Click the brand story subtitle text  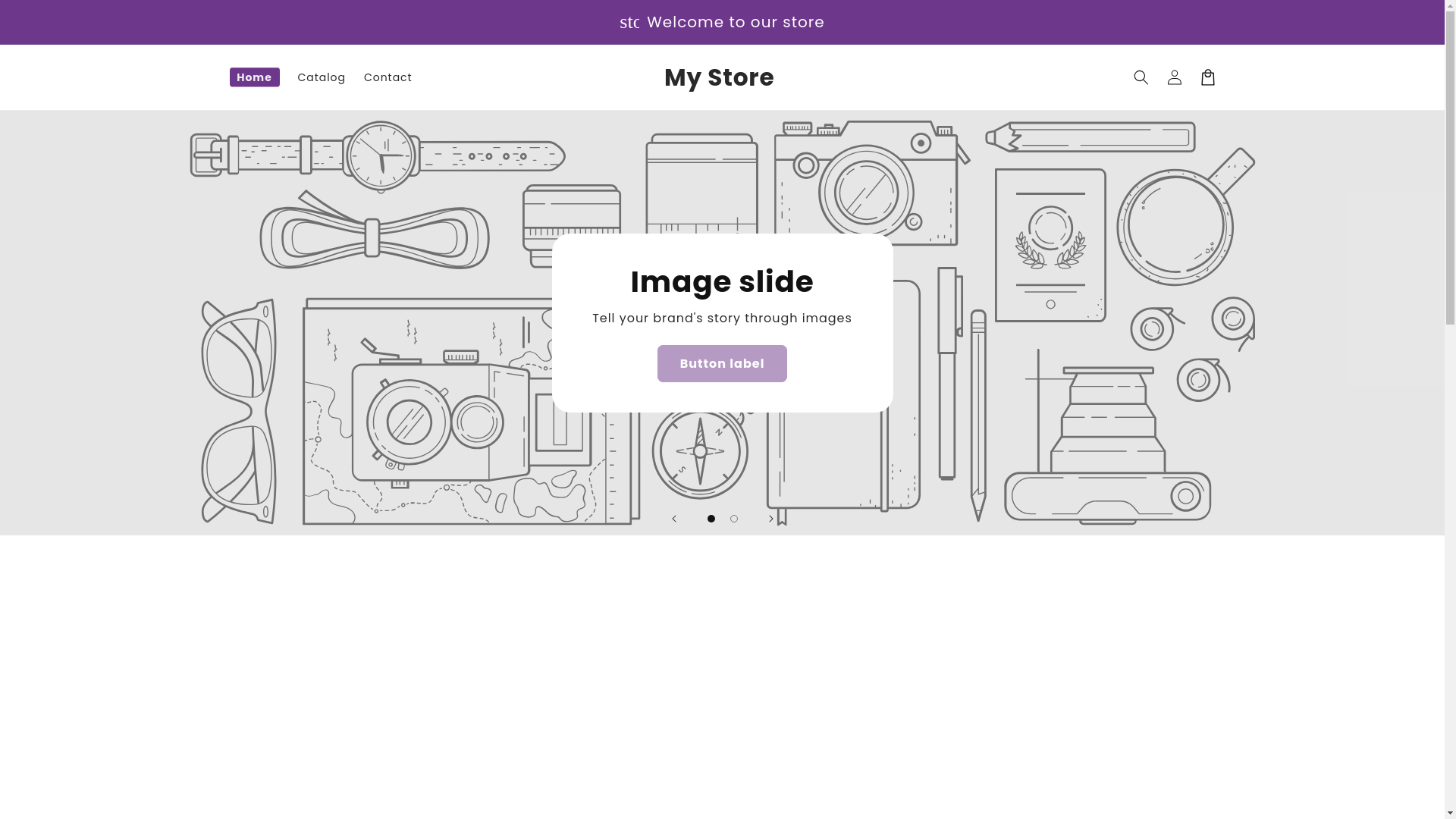[x=721, y=318]
